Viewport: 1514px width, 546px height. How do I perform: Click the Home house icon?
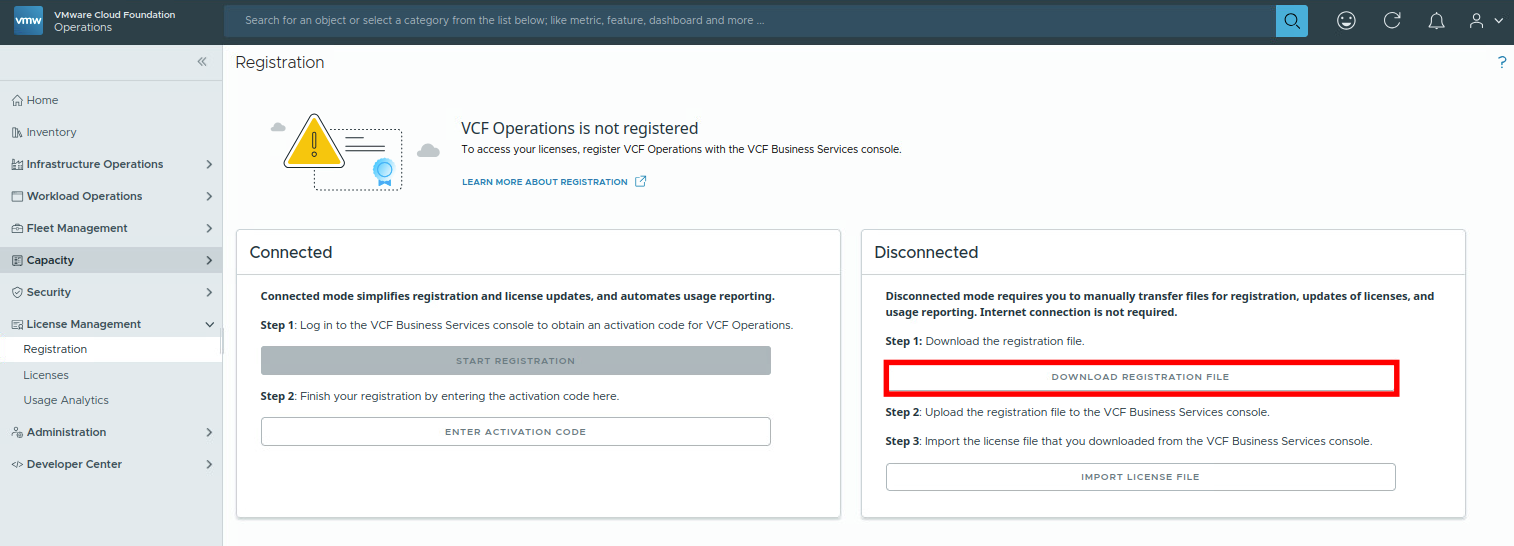tap(17, 100)
